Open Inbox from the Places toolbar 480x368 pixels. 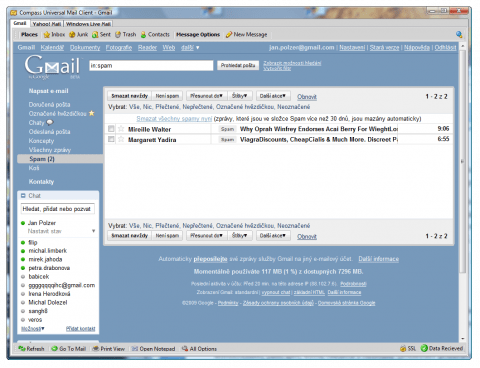click(x=54, y=34)
